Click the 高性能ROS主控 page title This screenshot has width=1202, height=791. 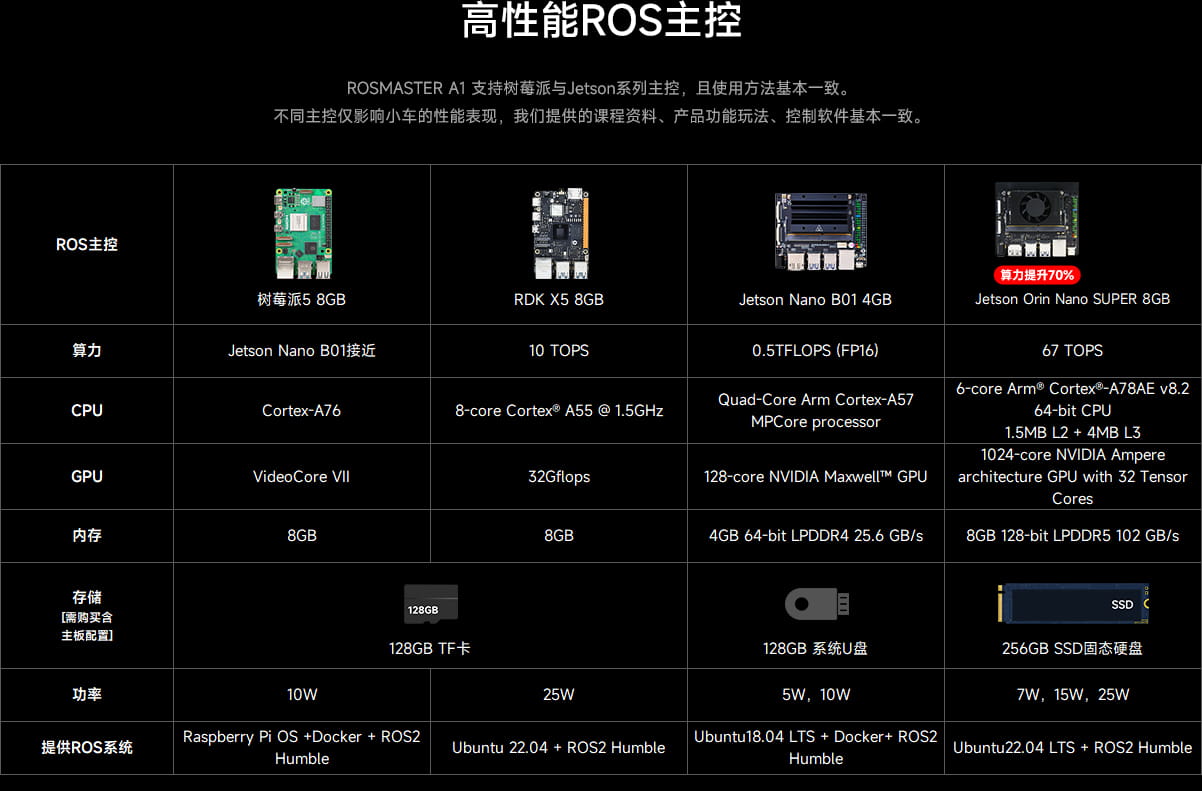point(601,21)
